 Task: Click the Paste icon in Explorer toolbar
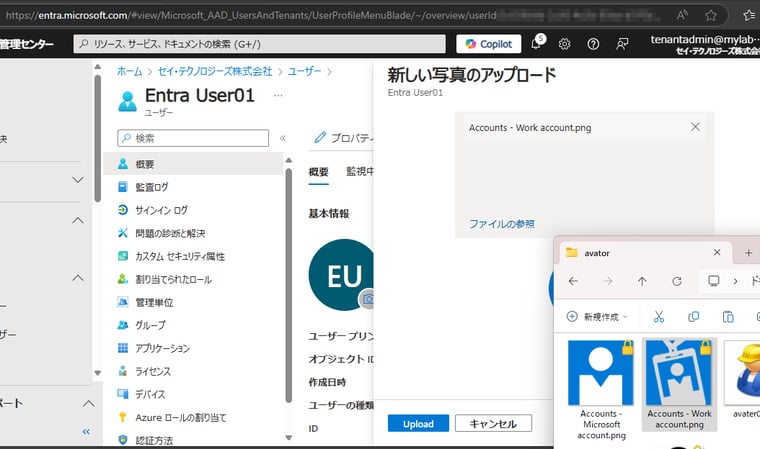(x=728, y=317)
